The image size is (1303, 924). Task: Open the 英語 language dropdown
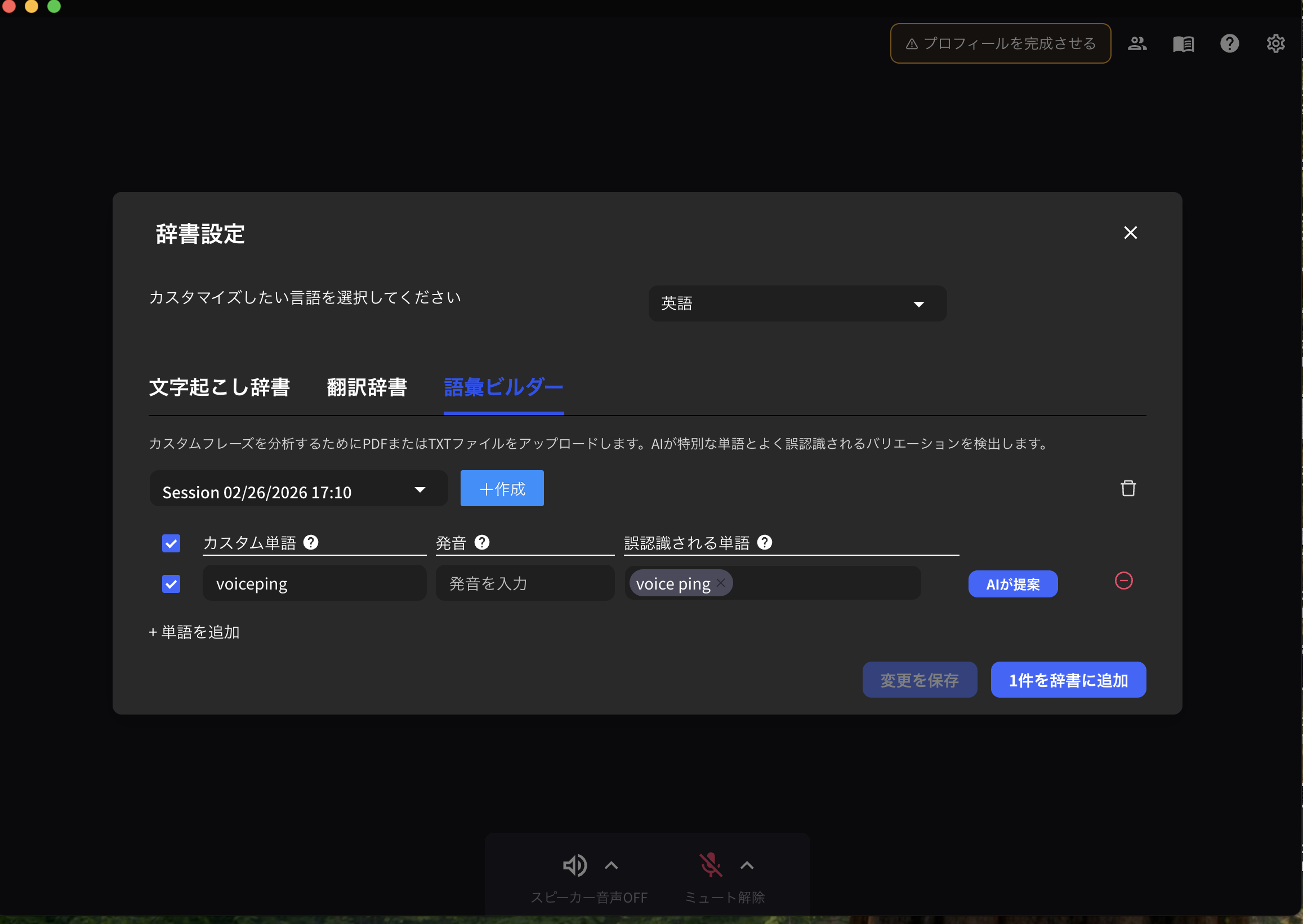click(x=797, y=303)
